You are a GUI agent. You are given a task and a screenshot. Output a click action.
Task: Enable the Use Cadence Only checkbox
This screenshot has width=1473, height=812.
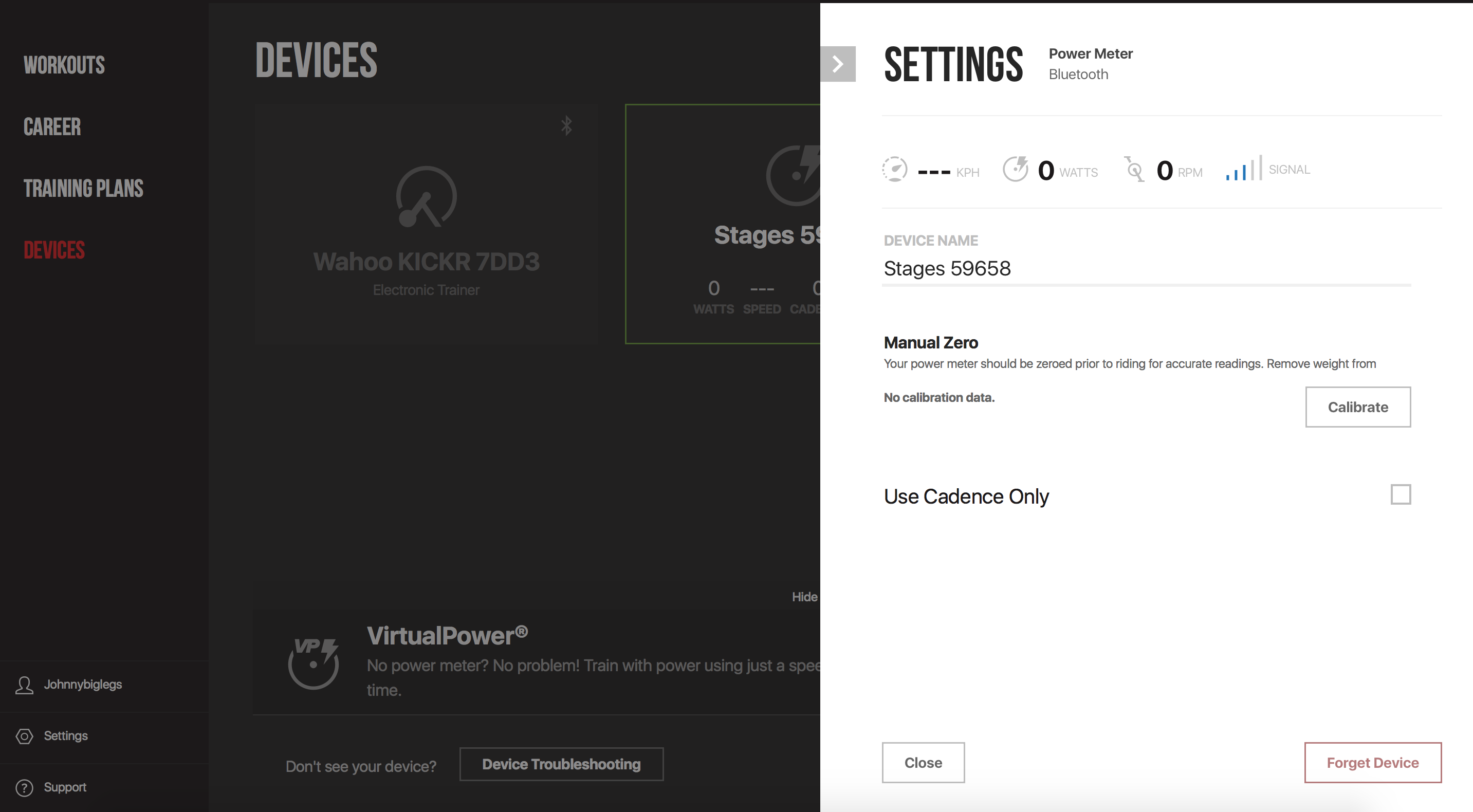point(1401,494)
